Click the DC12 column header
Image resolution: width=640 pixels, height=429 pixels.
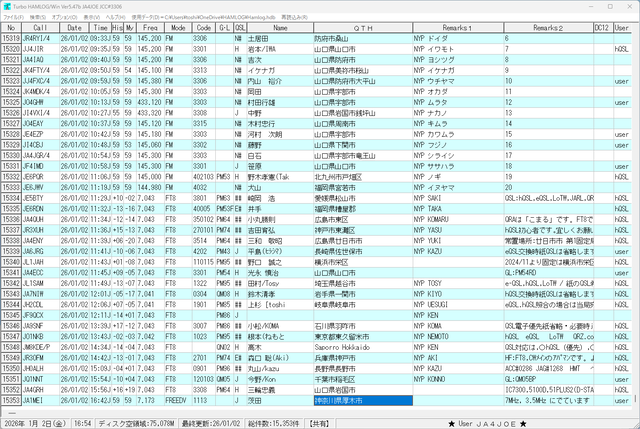(x=603, y=28)
